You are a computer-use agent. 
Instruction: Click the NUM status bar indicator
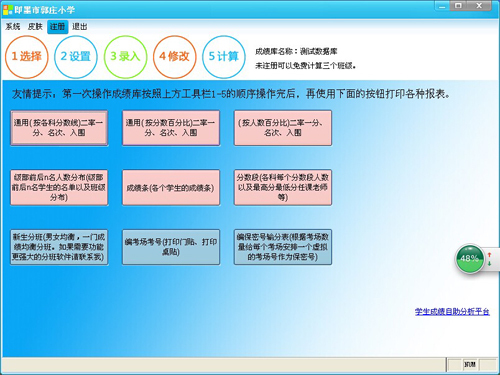pos(470,365)
